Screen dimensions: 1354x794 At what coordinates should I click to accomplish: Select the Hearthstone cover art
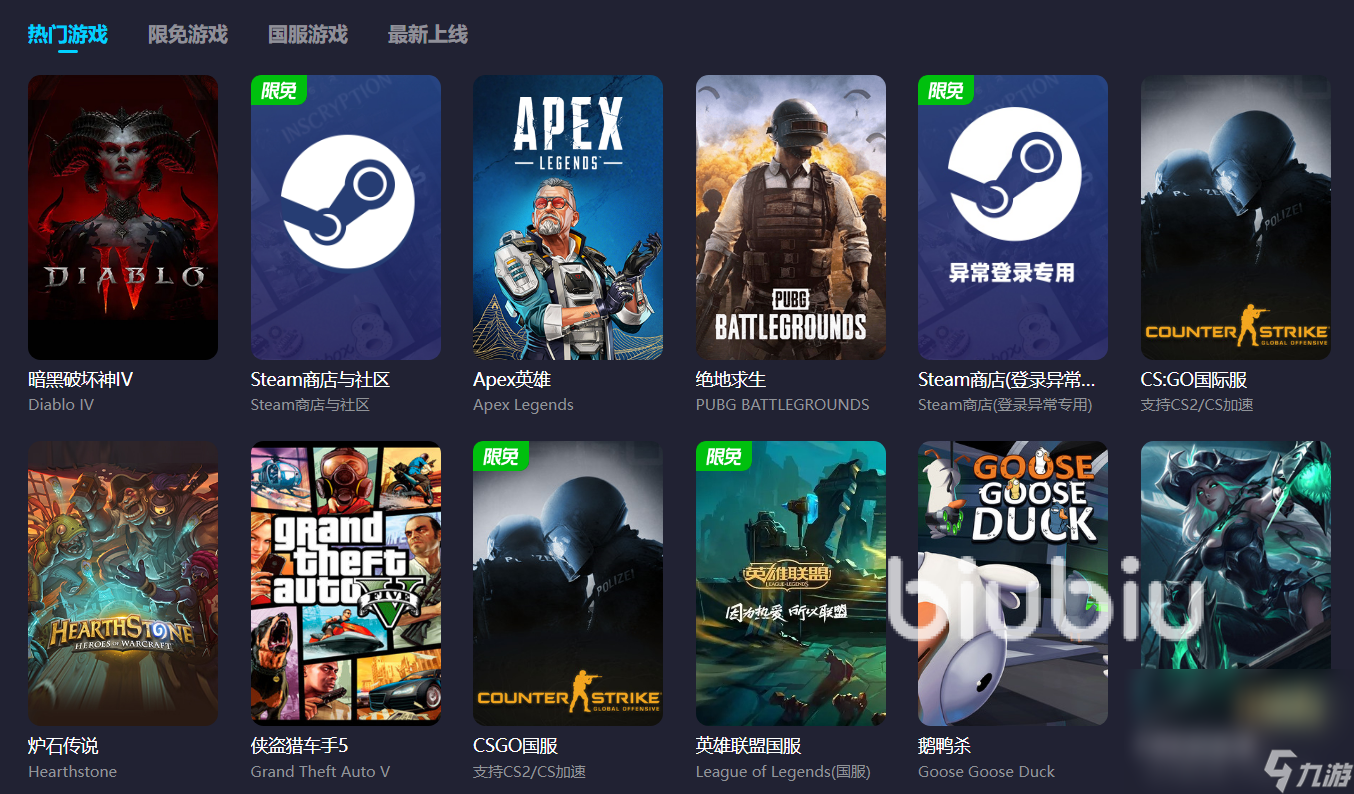tap(123, 583)
